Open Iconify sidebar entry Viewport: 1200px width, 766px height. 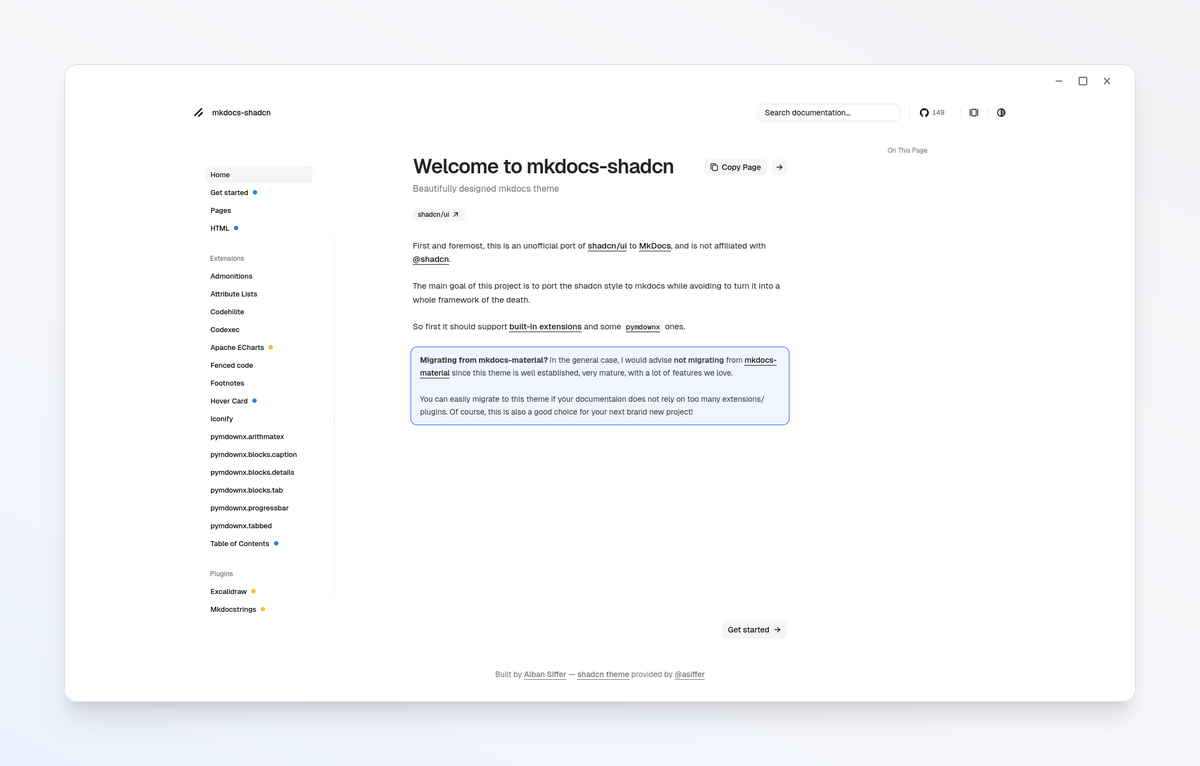222,419
